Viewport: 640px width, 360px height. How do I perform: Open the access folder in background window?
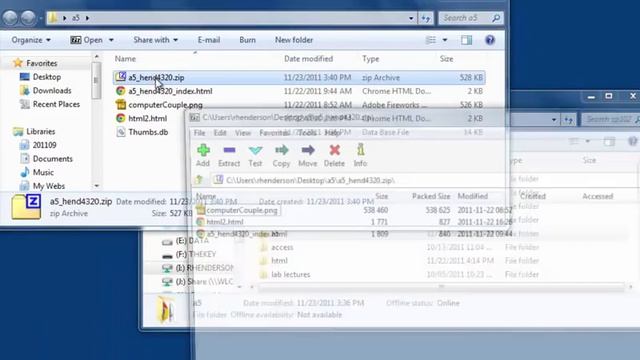click(x=282, y=247)
